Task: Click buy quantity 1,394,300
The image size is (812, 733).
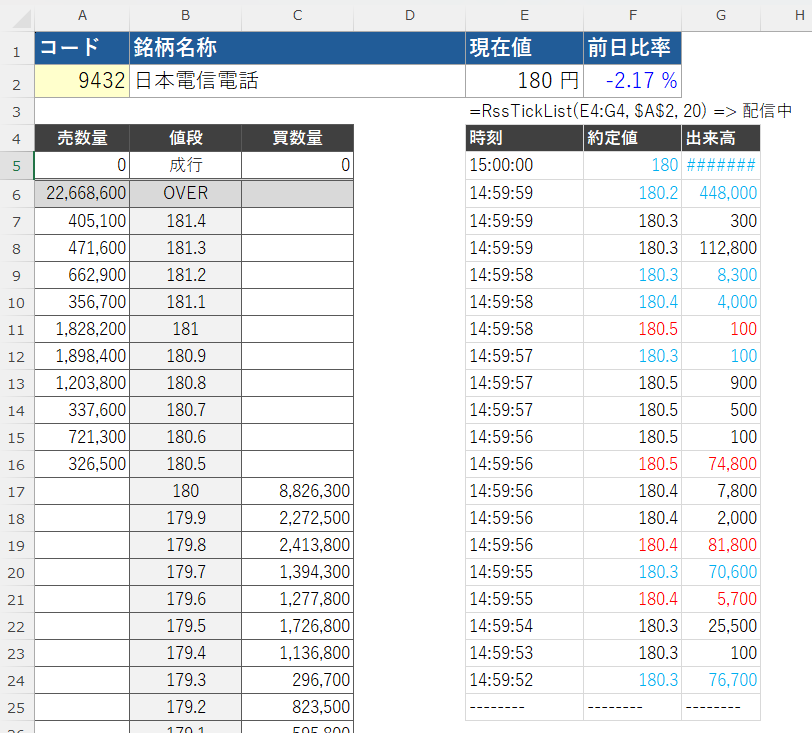Action: coord(297,572)
